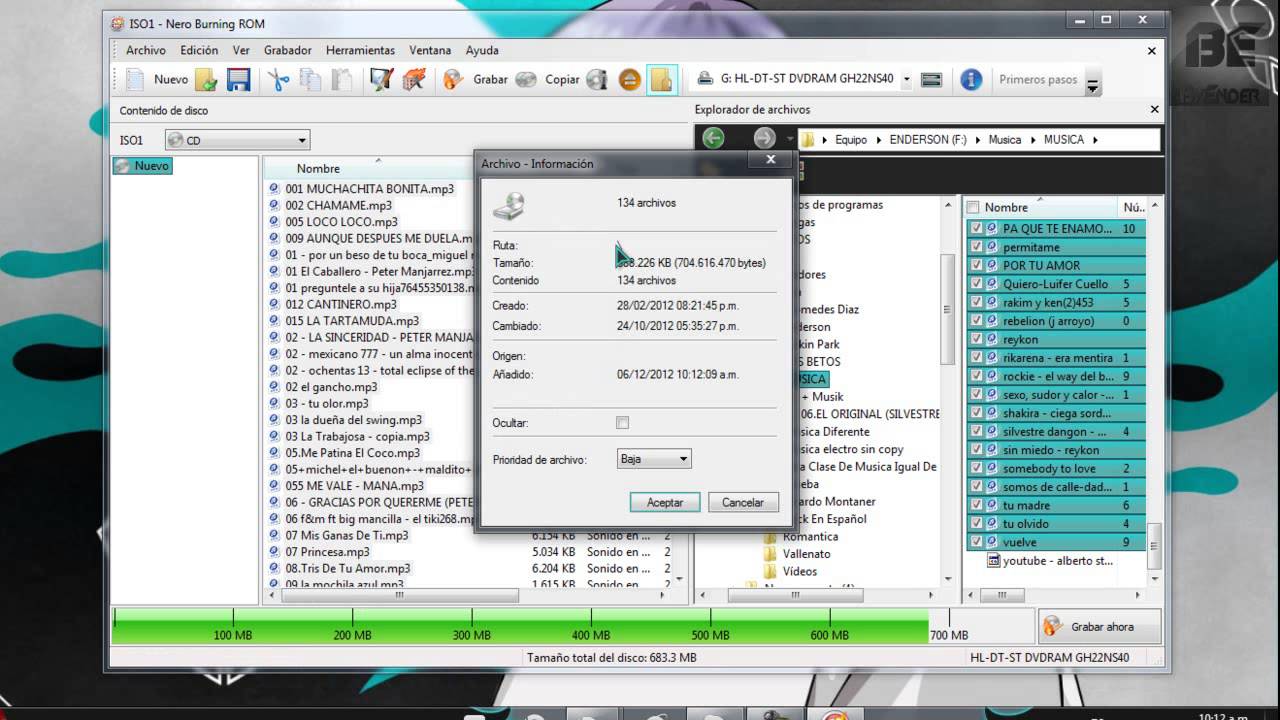Uncheck the 'tu madre' checkbox
This screenshot has height=720, width=1280.
pos(976,505)
